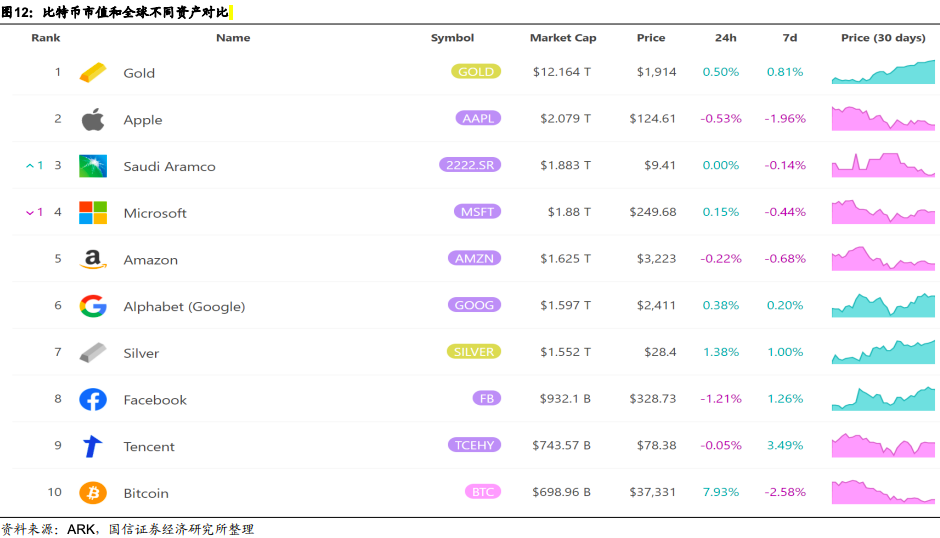
Task: Click Facebook's price $328.73
Action: 652,399
